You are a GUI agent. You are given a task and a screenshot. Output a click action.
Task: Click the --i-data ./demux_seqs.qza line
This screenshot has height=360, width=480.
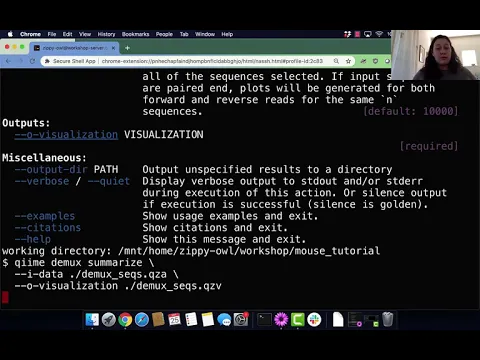click(96, 274)
